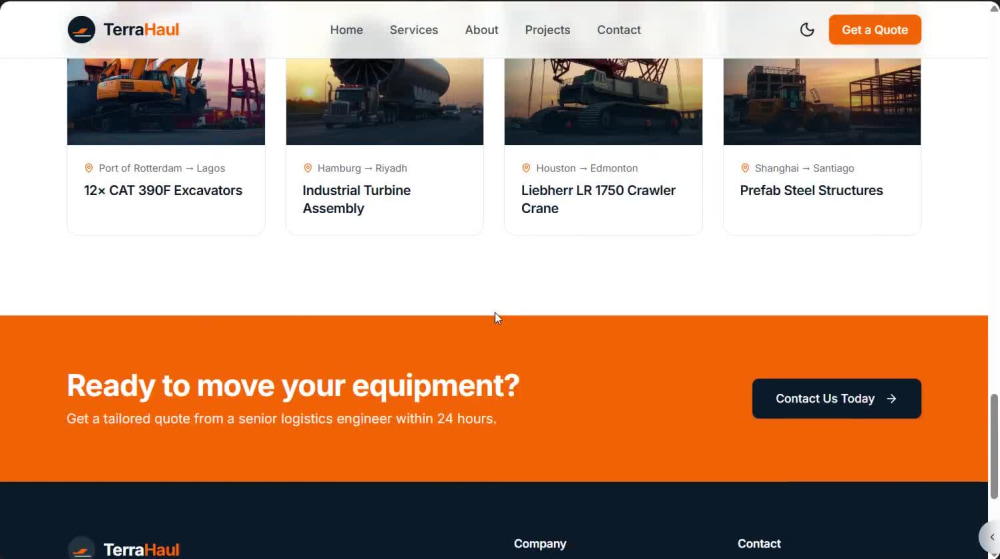Click the Contact Us Today button
Viewport: 1000px width, 559px height.
[836, 398]
